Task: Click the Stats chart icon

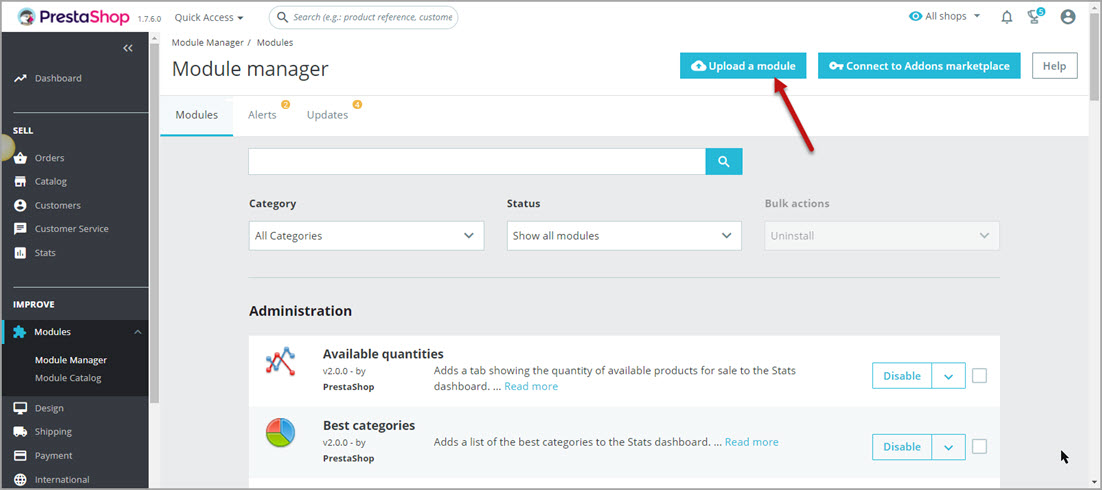Action: 20,252
